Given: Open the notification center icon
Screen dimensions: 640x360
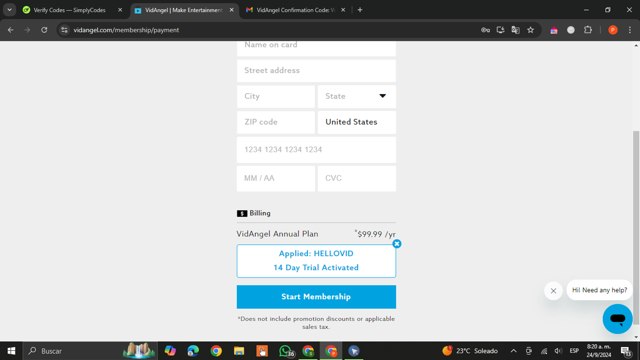Looking at the screenshot, I should (626, 351).
